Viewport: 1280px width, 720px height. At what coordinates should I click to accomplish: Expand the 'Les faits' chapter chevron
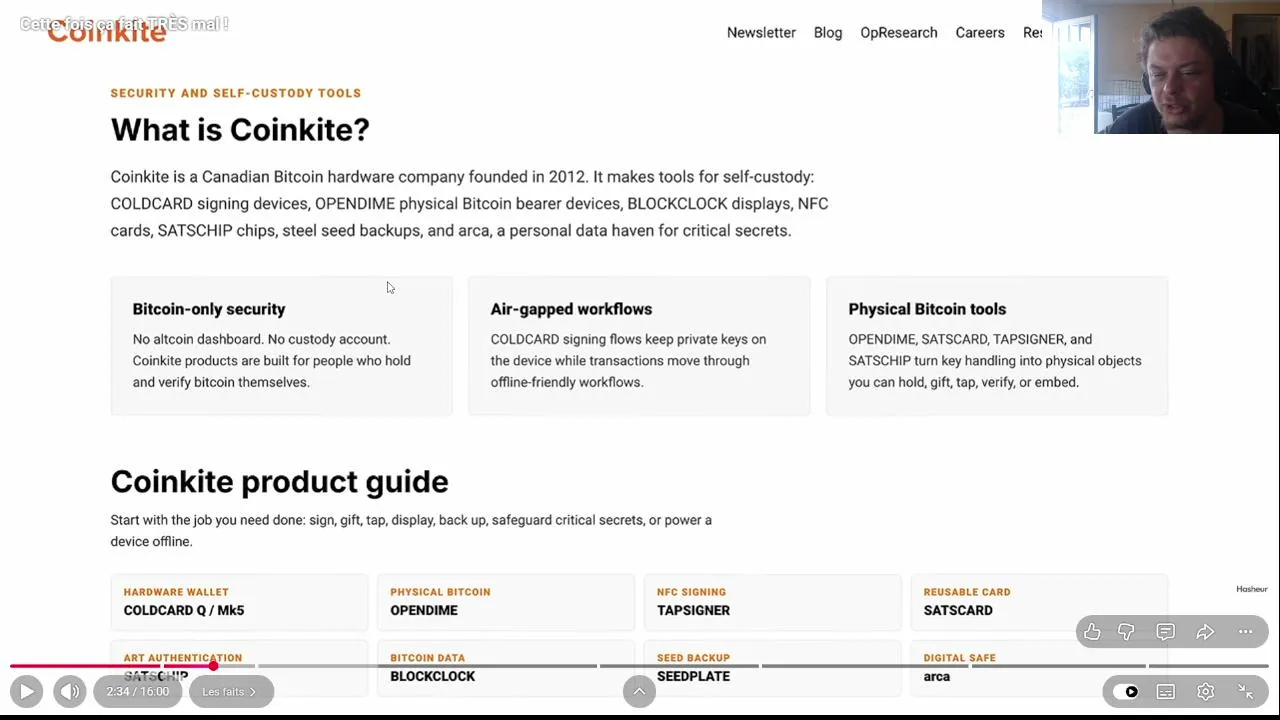coord(231,691)
